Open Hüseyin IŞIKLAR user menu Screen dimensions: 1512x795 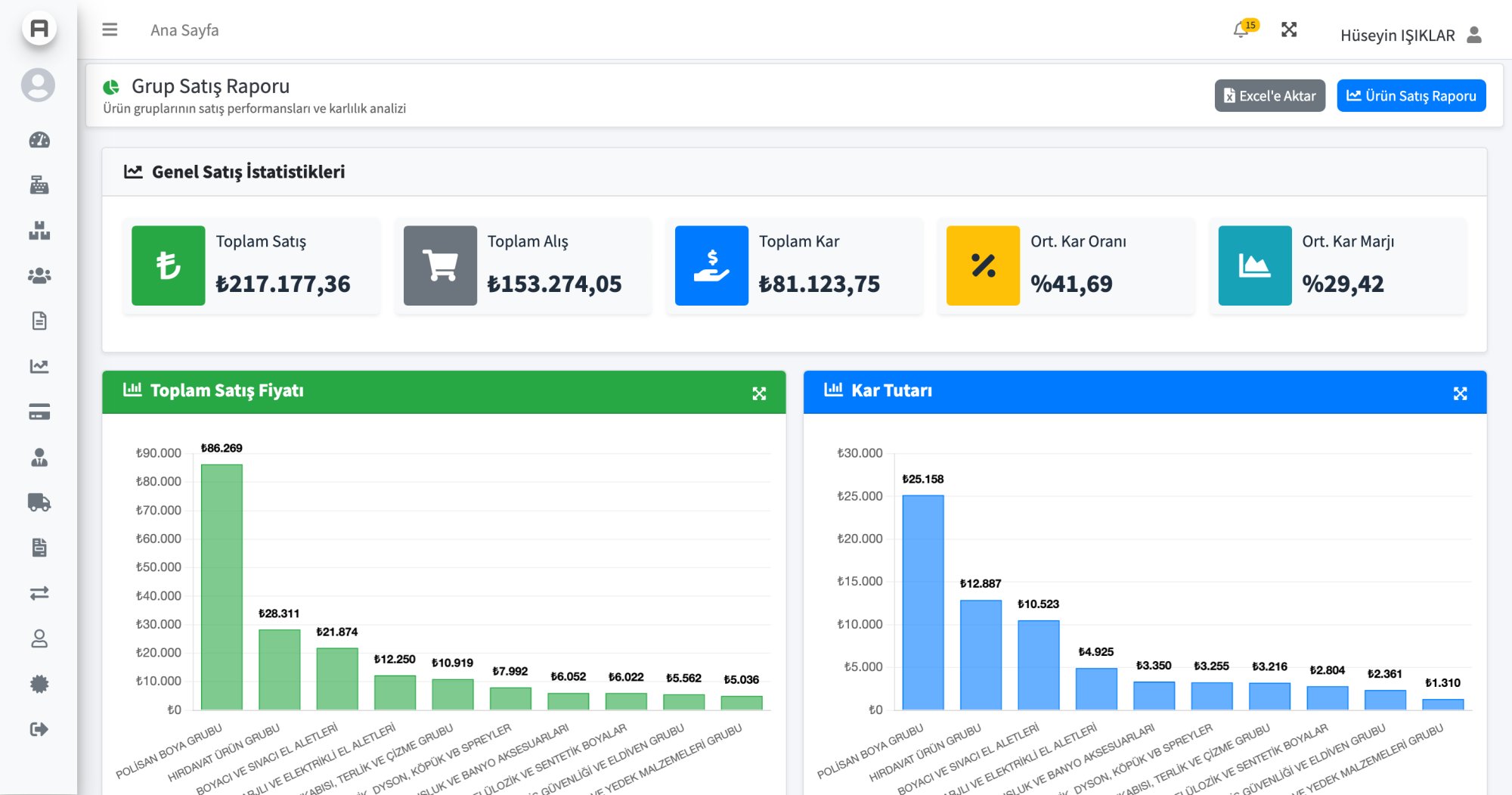click(x=1410, y=36)
